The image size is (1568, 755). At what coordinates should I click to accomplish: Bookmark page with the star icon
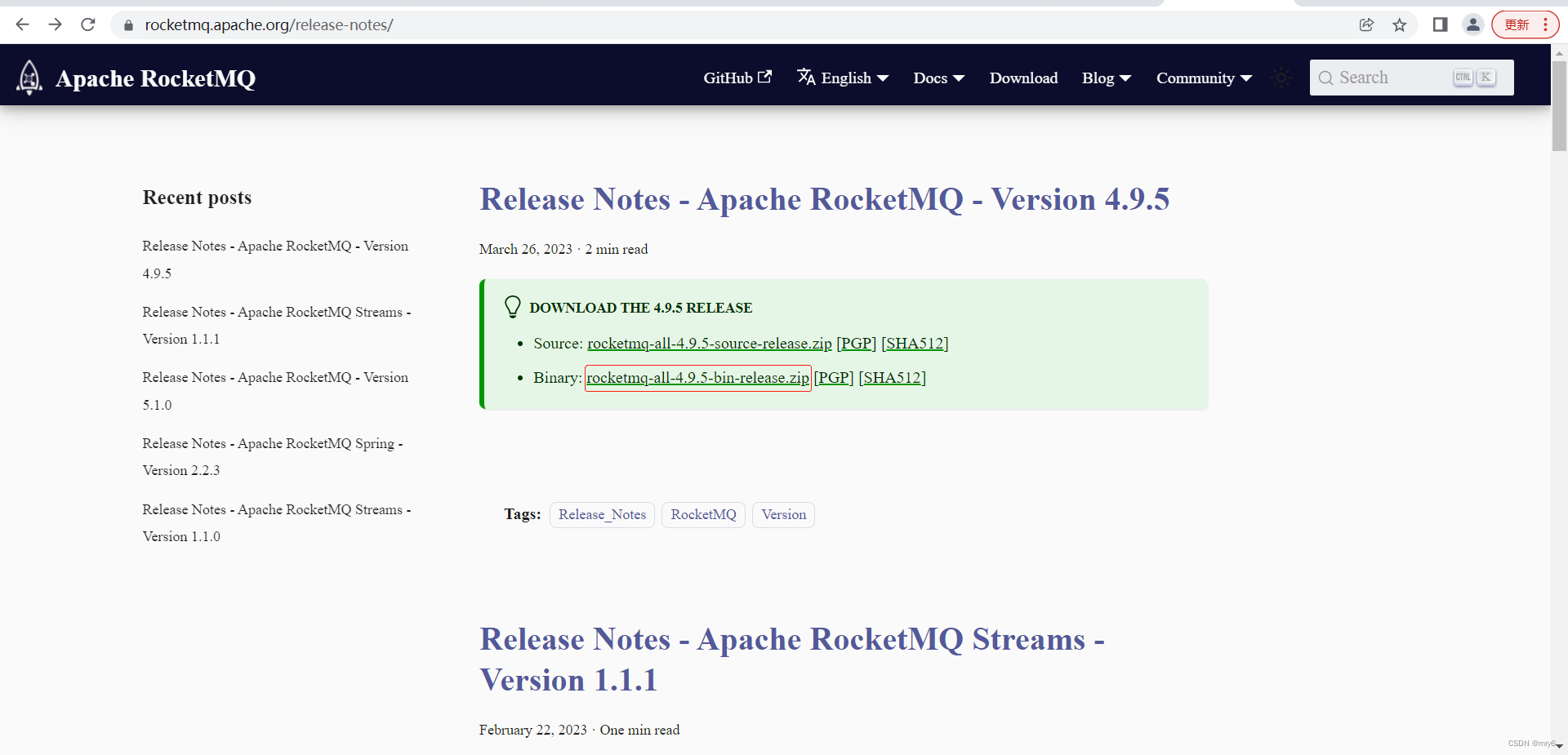coord(1400,24)
